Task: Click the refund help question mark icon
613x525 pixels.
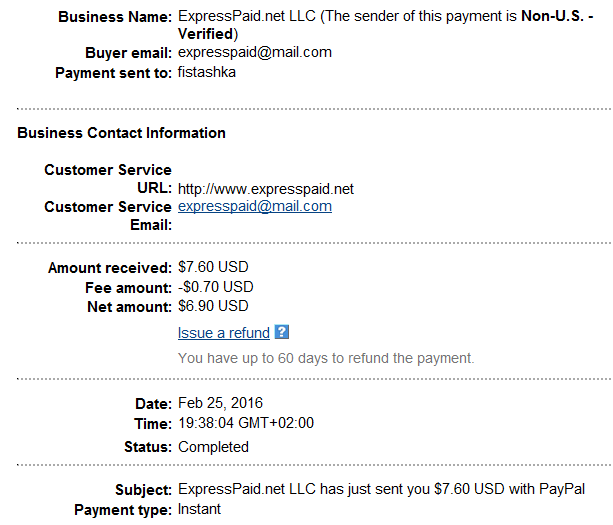Action: pyautogui.click(x=281, y=332)
